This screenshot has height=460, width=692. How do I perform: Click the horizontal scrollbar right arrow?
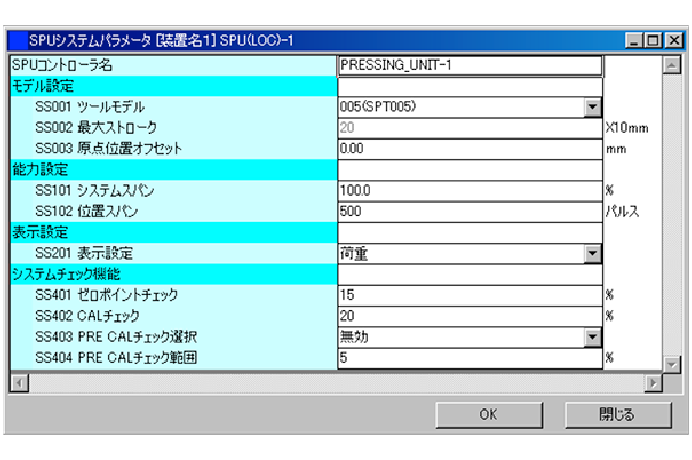pyautogui.click(x=653, y=383)
